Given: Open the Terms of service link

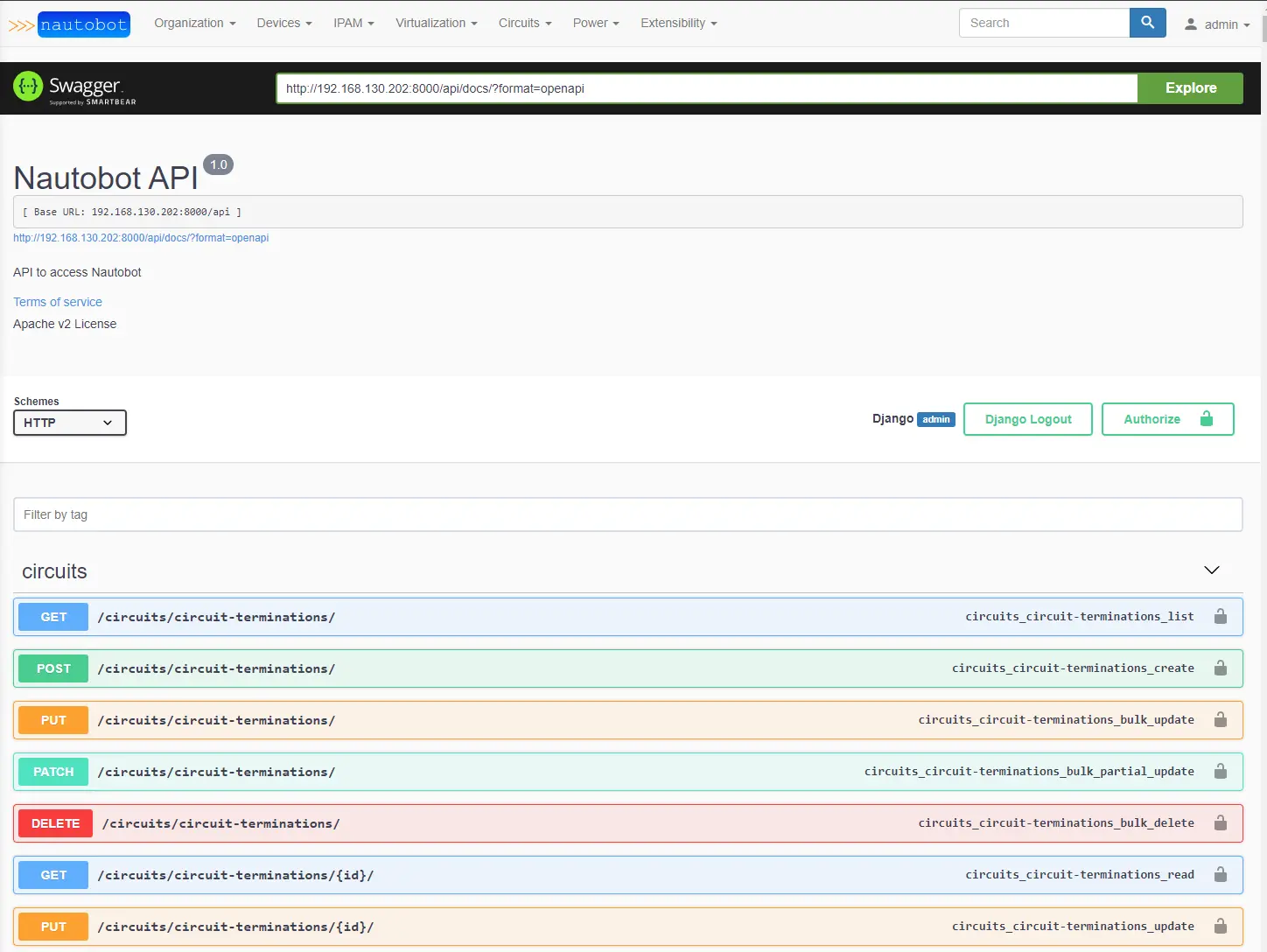Looking at the screenshot, I should tap(58, 302).
